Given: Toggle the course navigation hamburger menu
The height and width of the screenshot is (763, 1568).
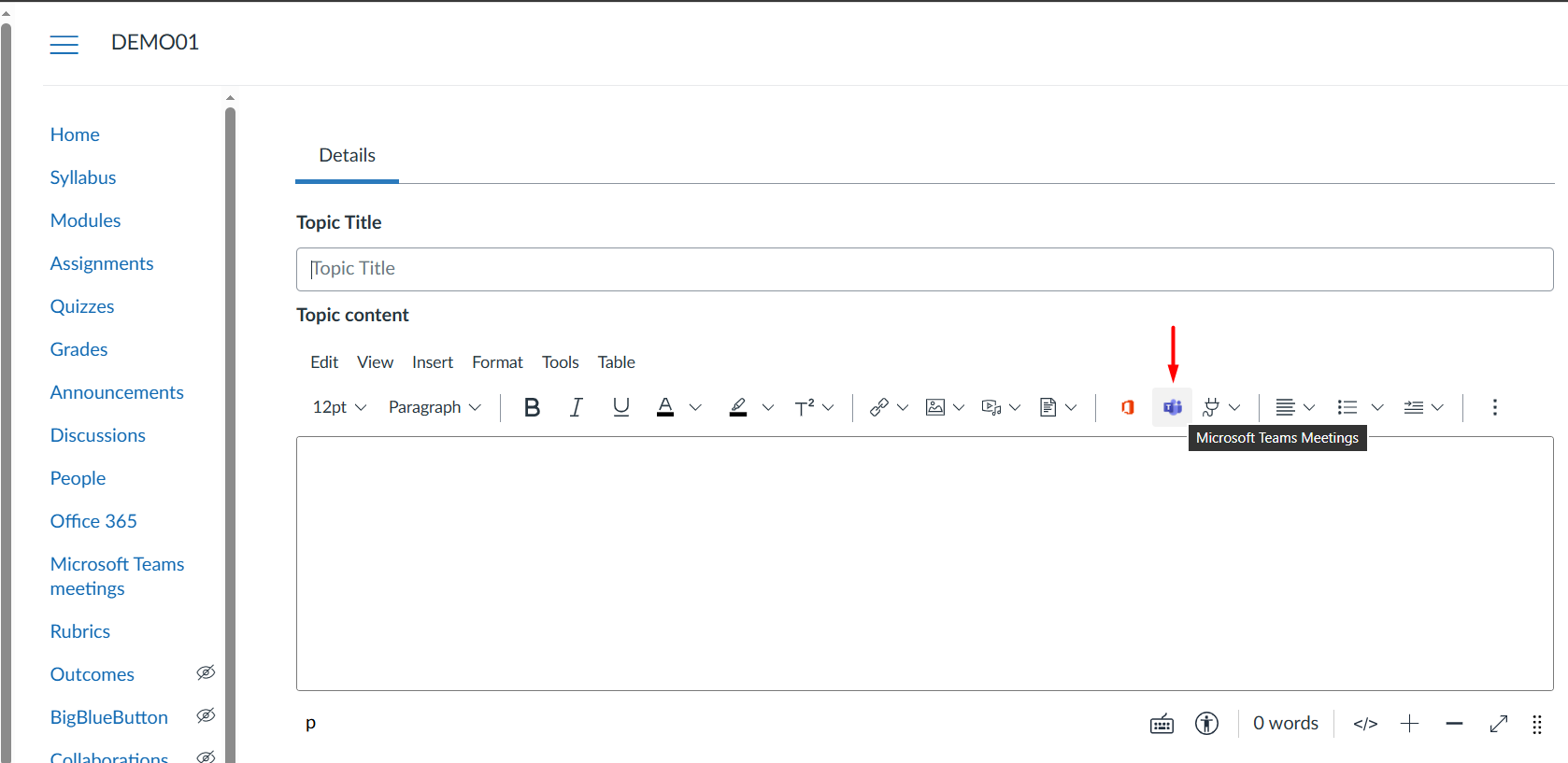Looking at the screenshot, I should 64,44.
